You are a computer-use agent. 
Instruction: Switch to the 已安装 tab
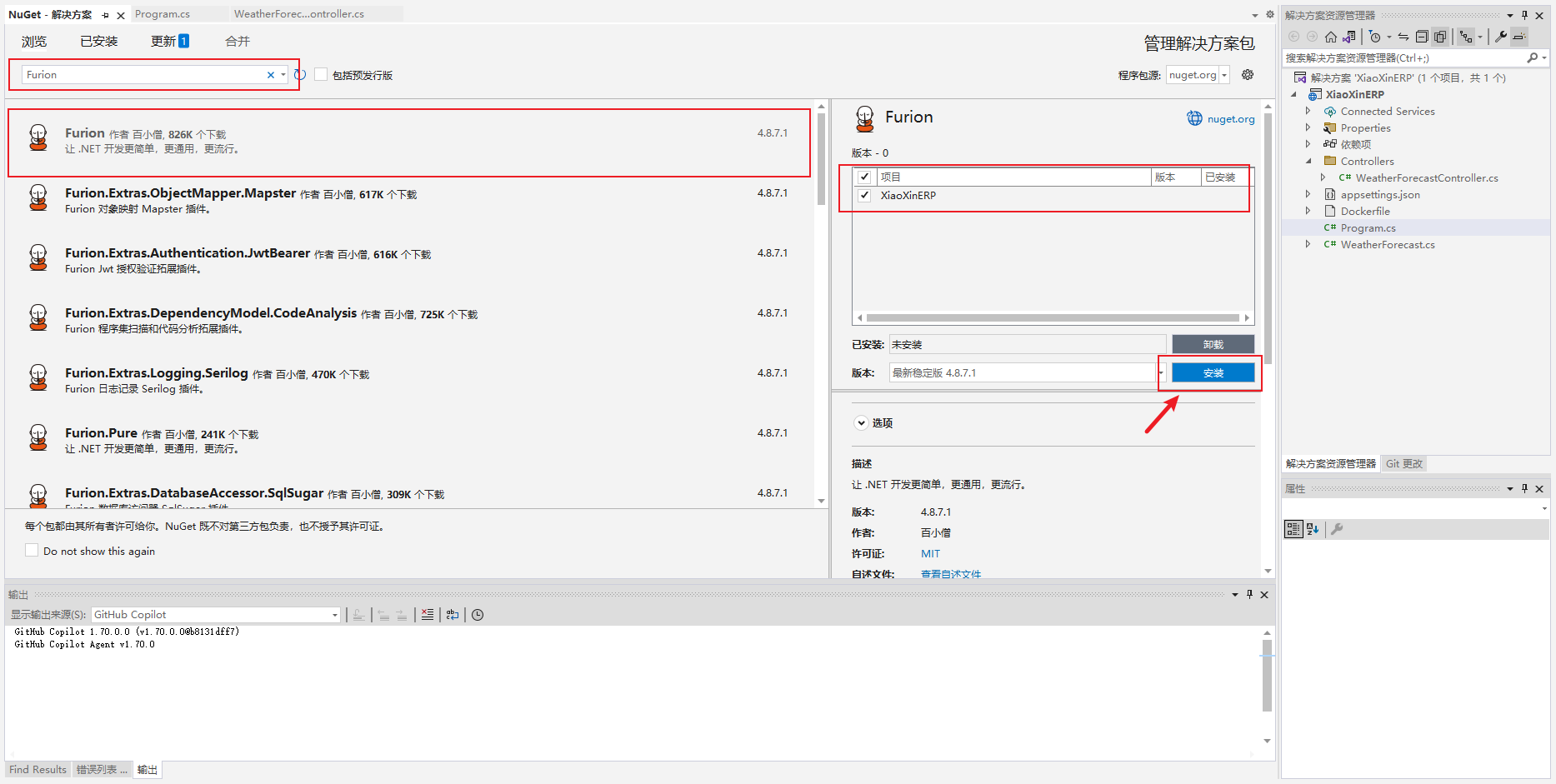98,42
